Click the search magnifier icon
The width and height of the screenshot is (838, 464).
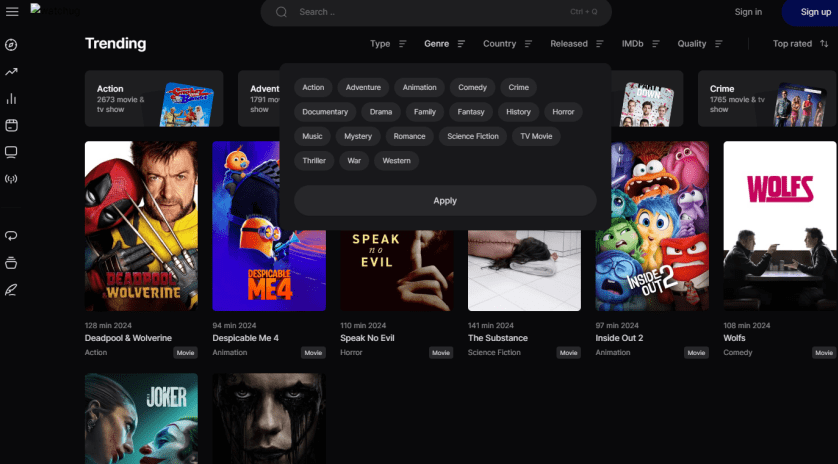pyautogui.click(x=281, y=12)
